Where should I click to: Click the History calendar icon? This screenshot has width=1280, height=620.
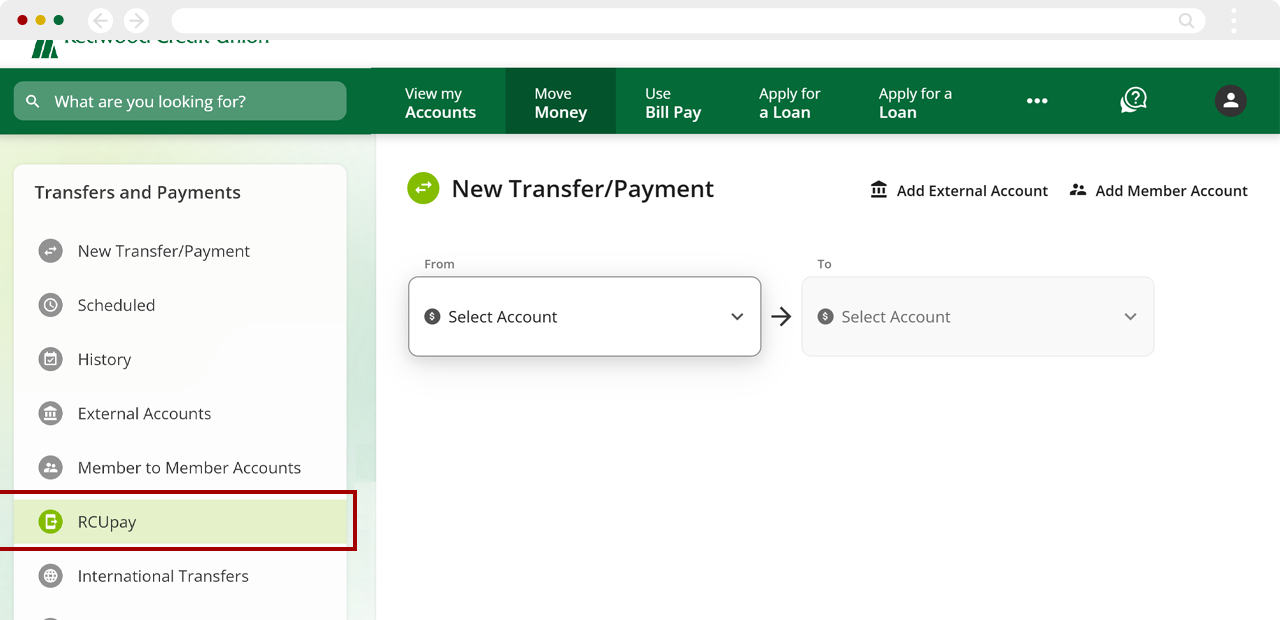[x=50, y=359]
